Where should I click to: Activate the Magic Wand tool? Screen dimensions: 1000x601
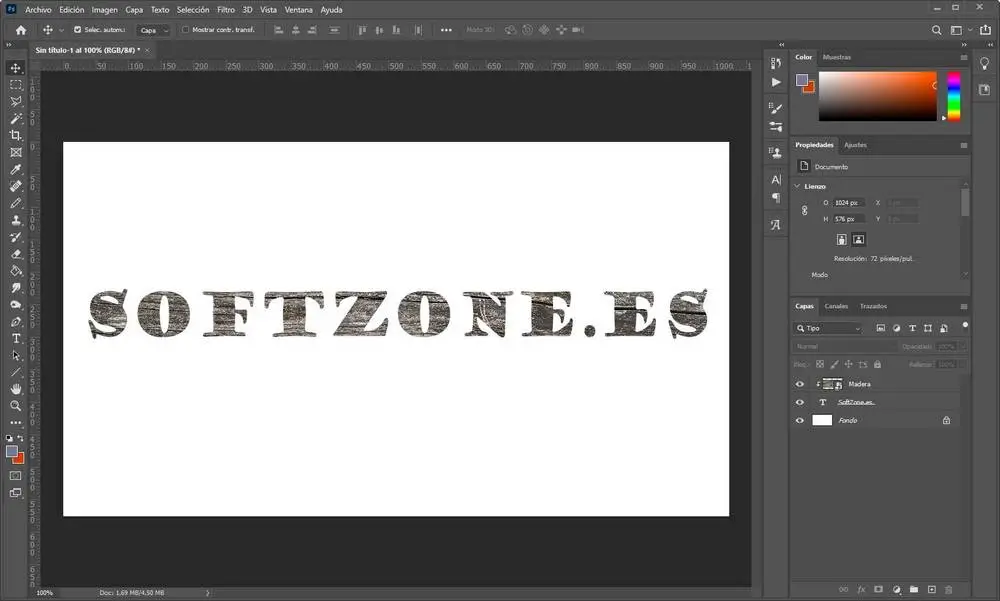coord(16,118)
